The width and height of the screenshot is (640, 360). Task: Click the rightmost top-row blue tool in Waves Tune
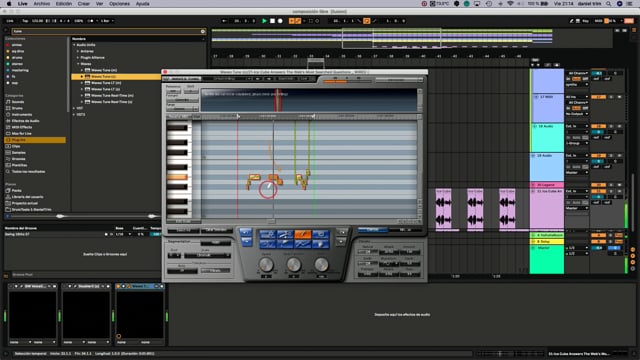(x=320, y=234)
